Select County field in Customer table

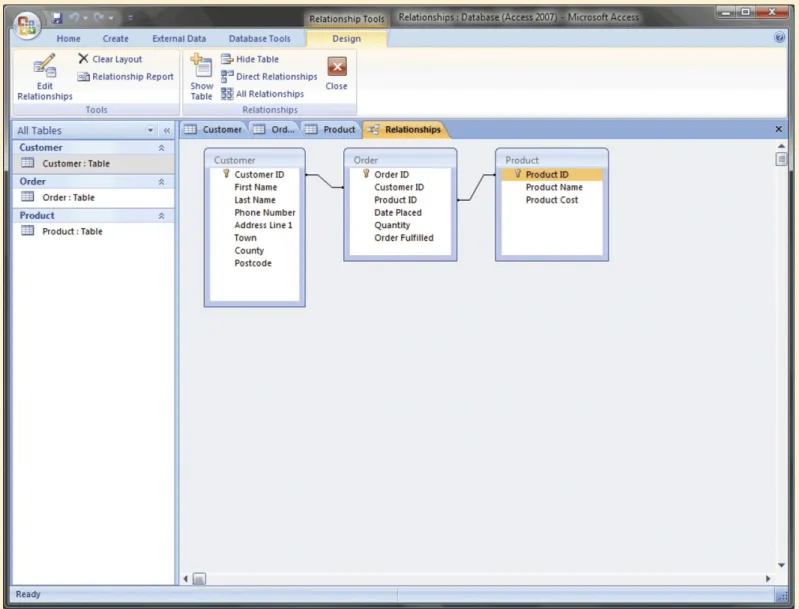click(249, 251)
